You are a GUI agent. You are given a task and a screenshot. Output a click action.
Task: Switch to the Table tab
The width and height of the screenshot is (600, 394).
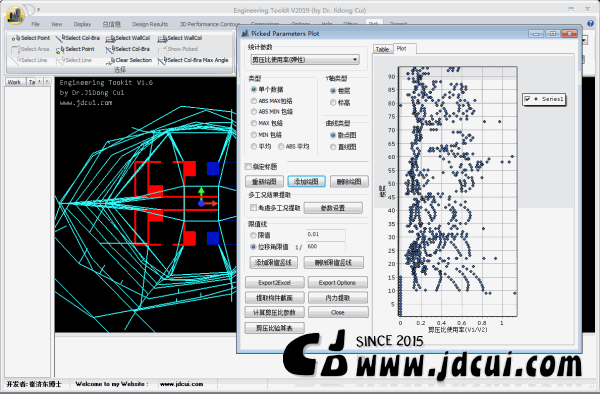[382, 49]
